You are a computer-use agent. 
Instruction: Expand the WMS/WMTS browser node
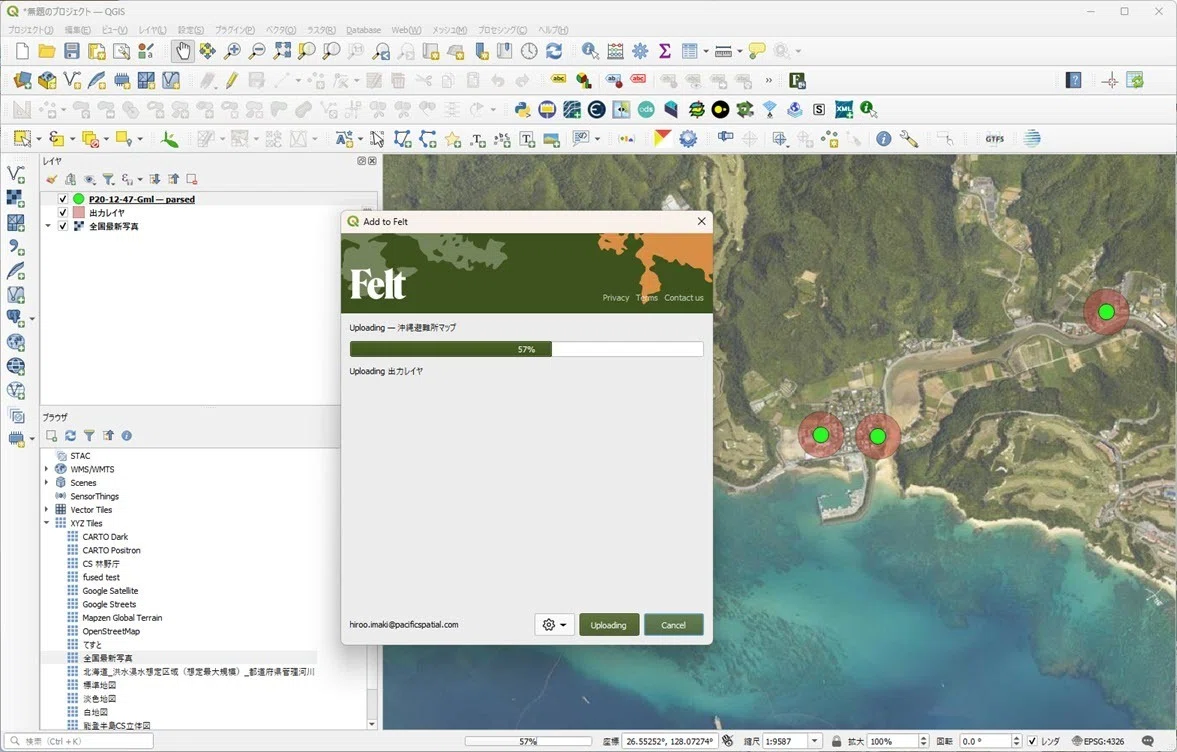pyautogui.click(x=47, y=469)
